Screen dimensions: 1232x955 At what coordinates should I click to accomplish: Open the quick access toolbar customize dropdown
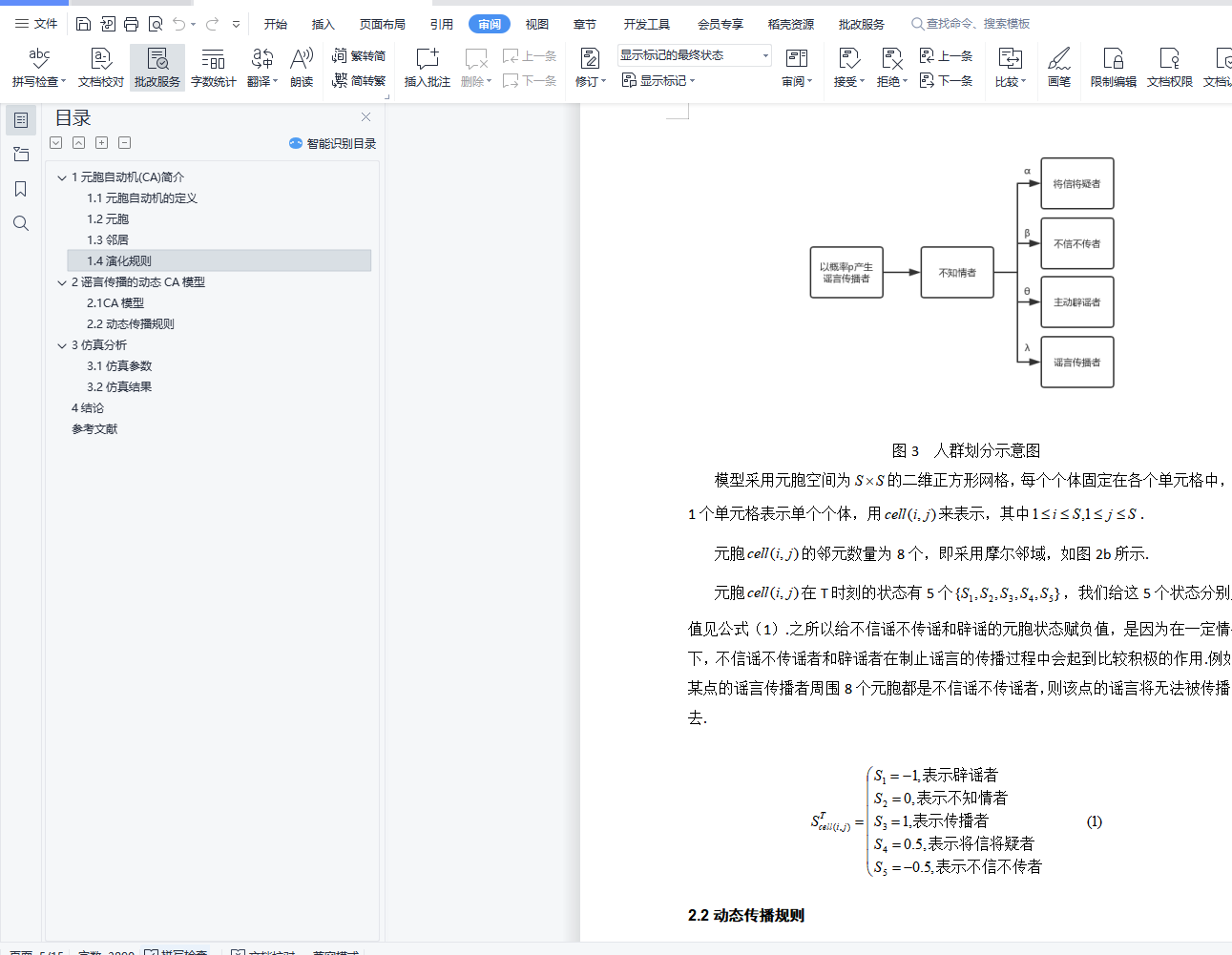(236, 24)
